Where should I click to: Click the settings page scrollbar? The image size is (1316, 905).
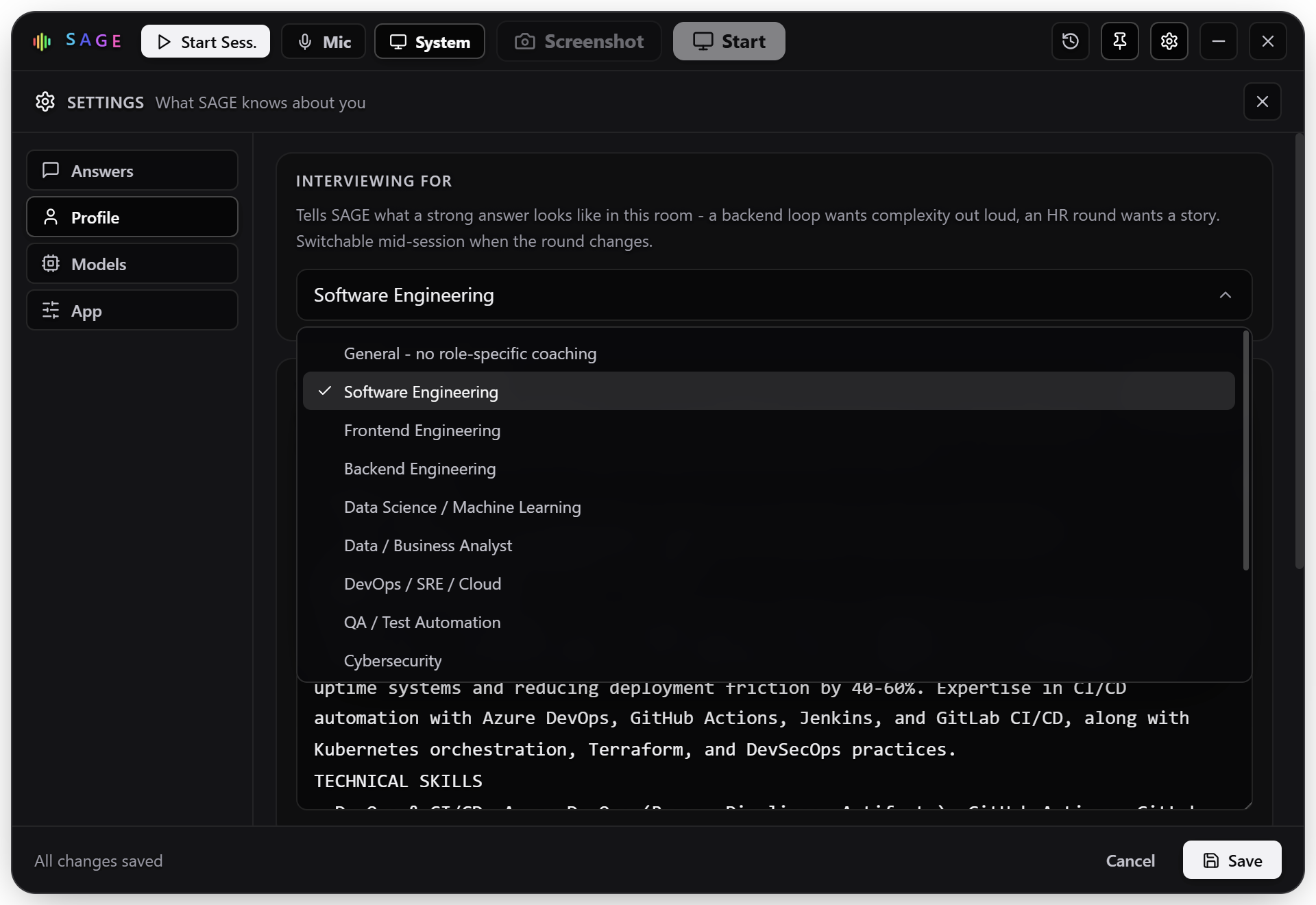click(x=1299, y=351)
